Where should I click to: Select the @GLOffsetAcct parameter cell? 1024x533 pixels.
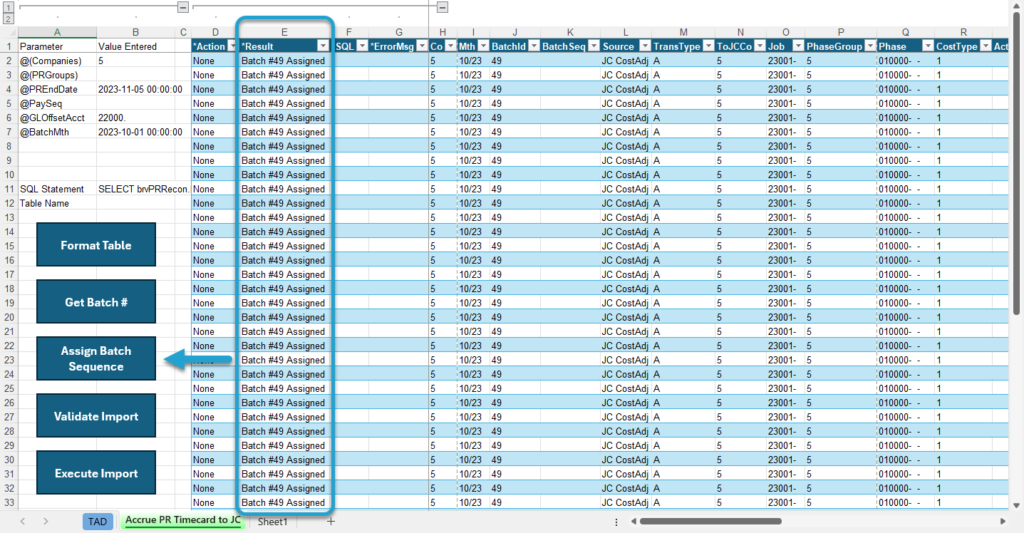click(57, 118)
